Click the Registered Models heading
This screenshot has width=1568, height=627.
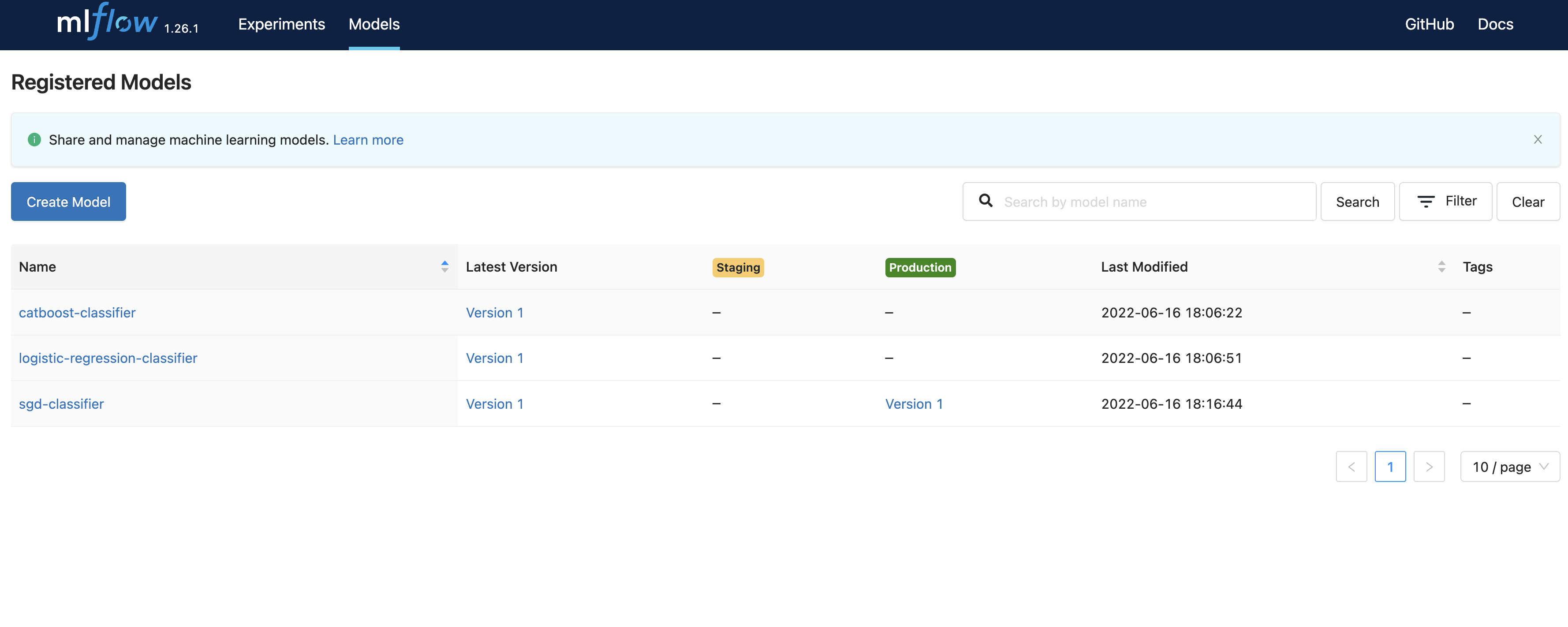pyautogui.click(x=101, y=82)
